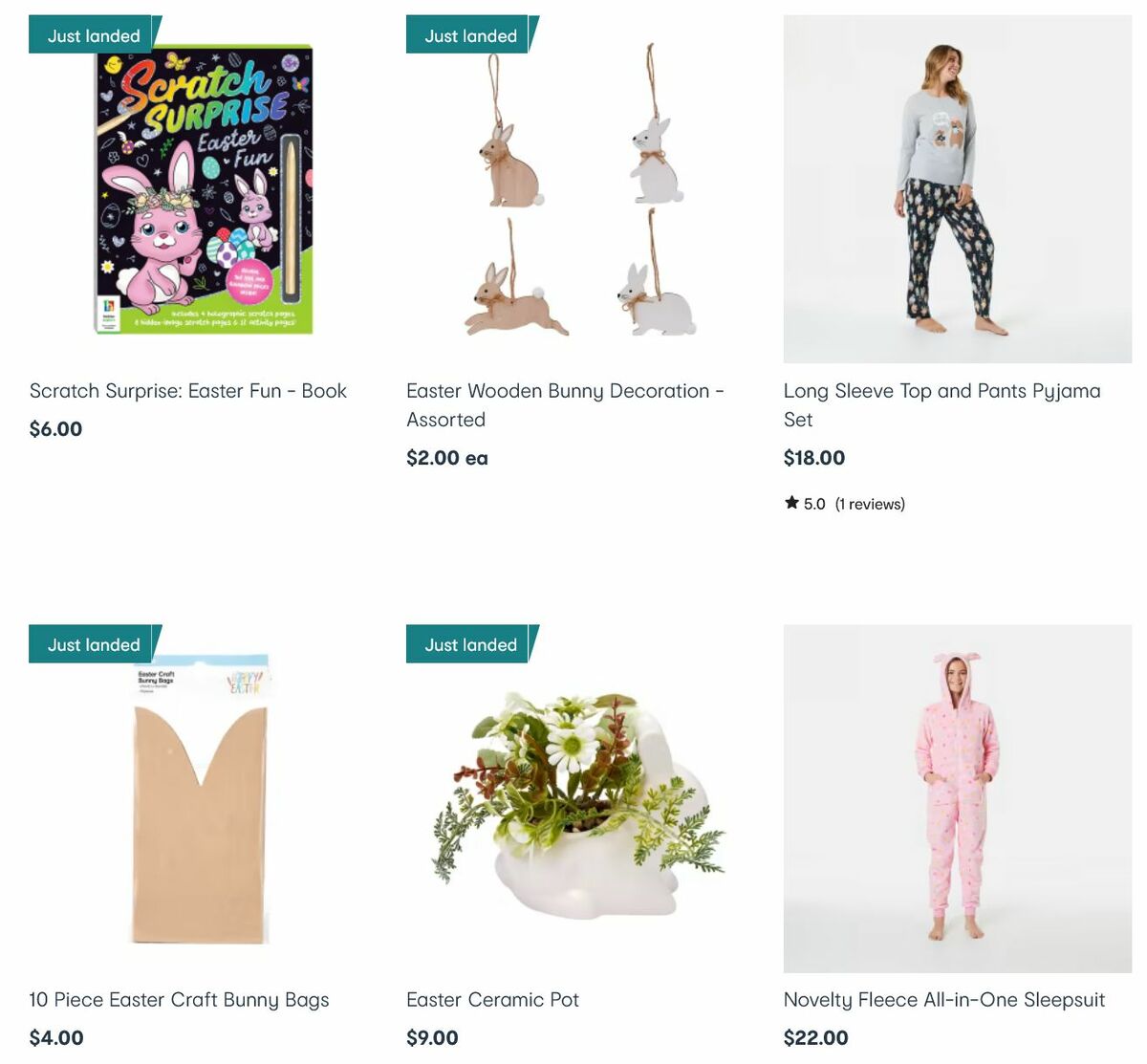Open 'Long Sleeve Top and Pants Pyjama Set'
Screen dimensions: 1147x1064
click(942, 404)
